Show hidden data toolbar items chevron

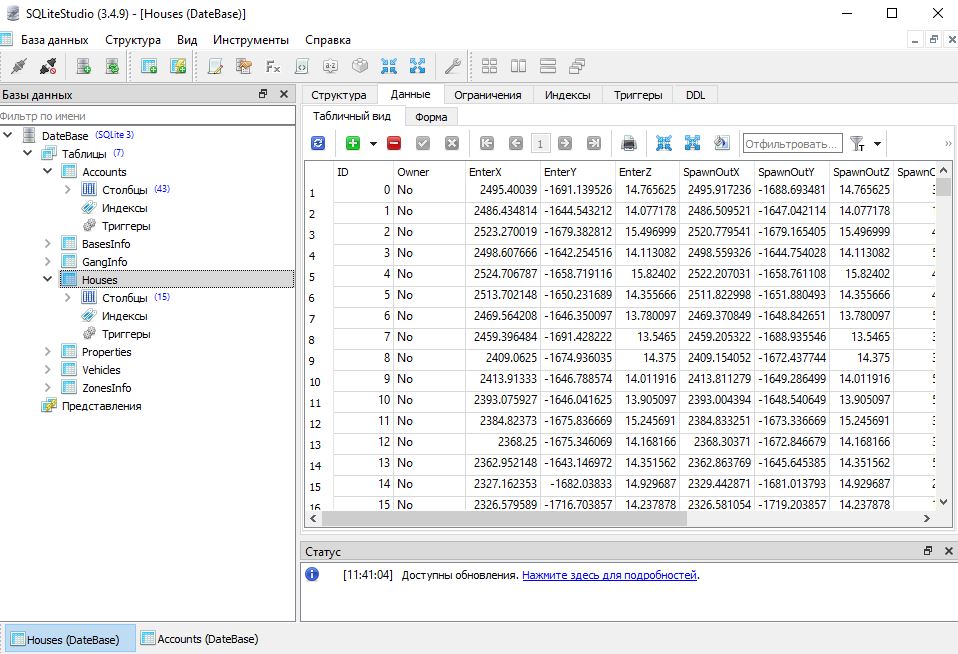click(948, 144)
